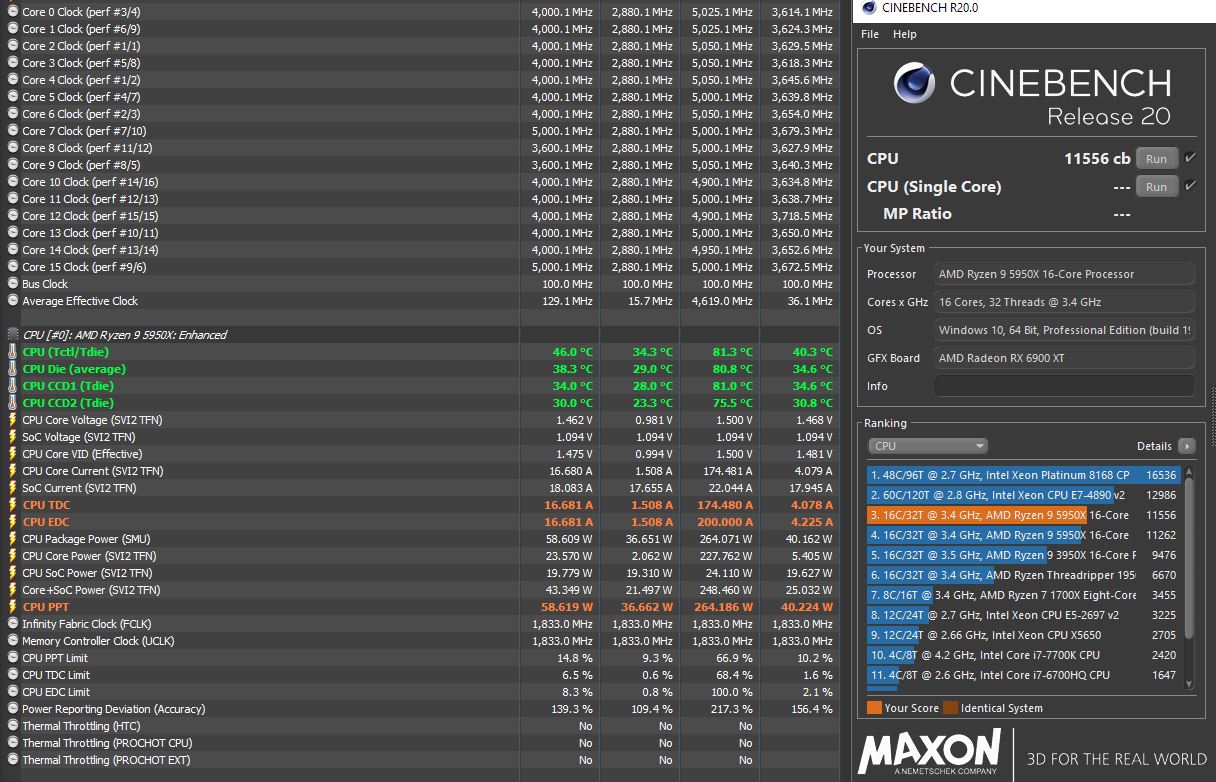This screenshot has height=782, width=1216.
Task: Click the CPU EDC Limit icon
Action: click(13, 692)
